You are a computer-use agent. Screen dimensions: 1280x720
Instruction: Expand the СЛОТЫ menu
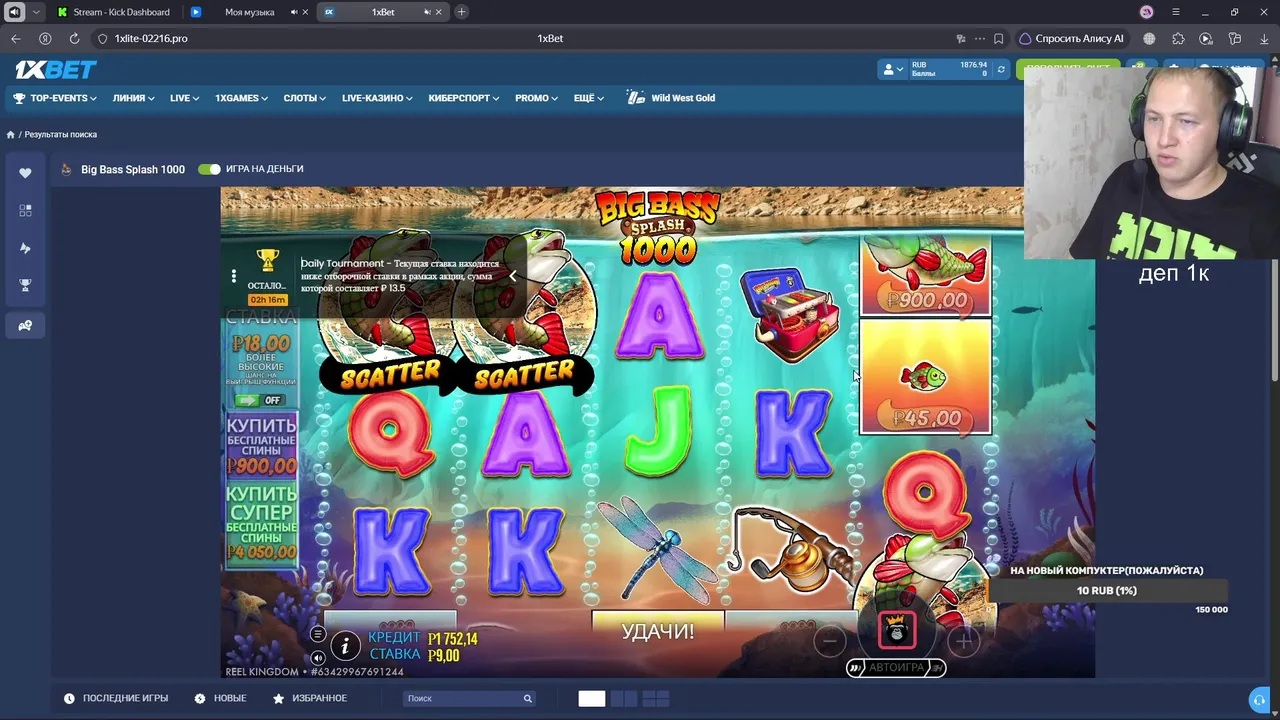click(305, 98)
